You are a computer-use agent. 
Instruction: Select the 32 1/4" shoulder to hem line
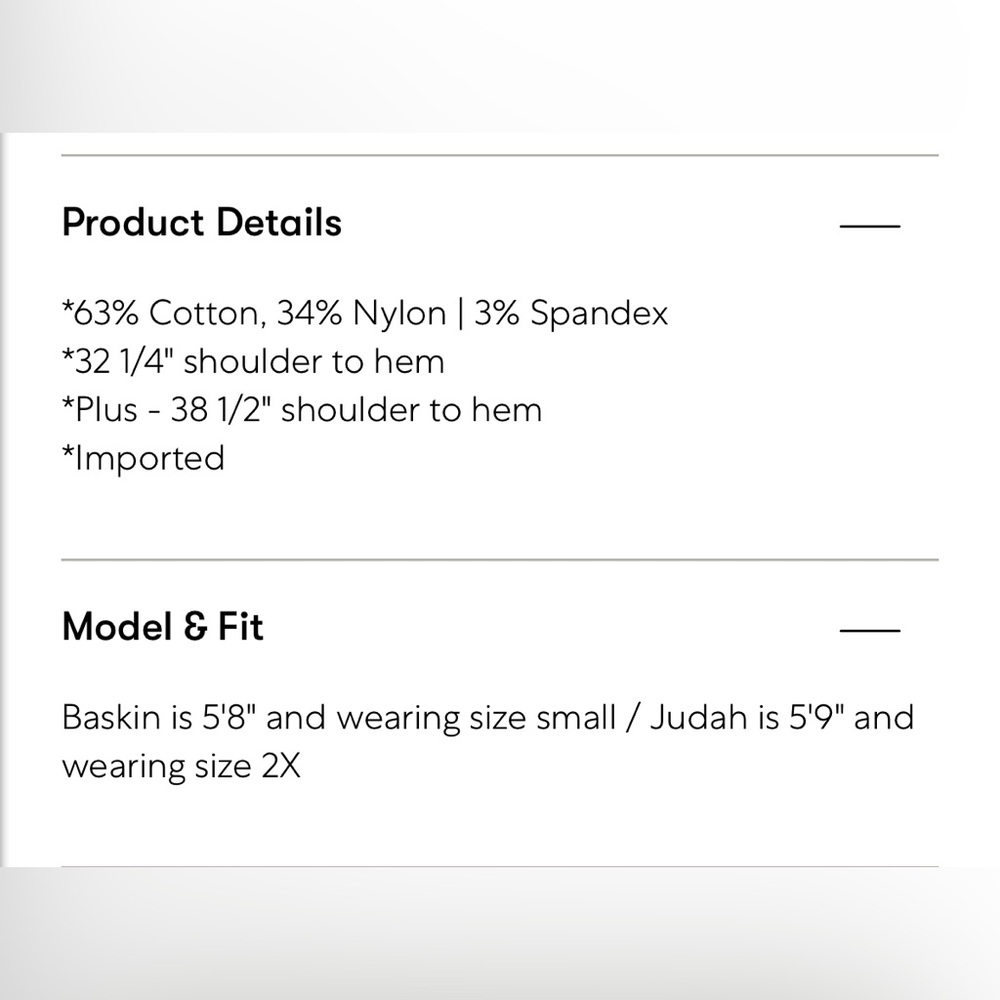(253, 362)
